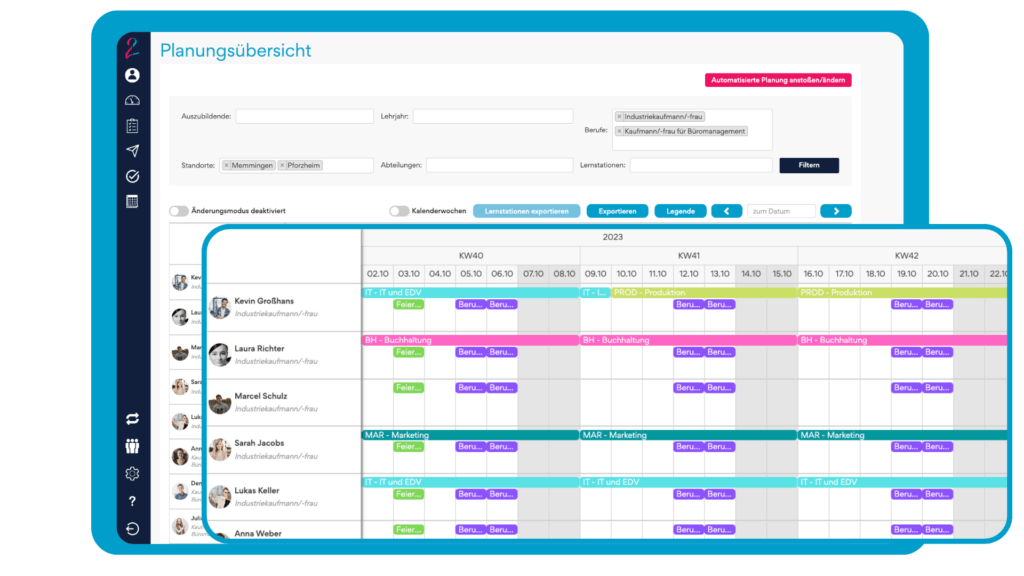The image size is (1024, 576).
Task: Open settings via the gear icon
Action: click(133, 474)
